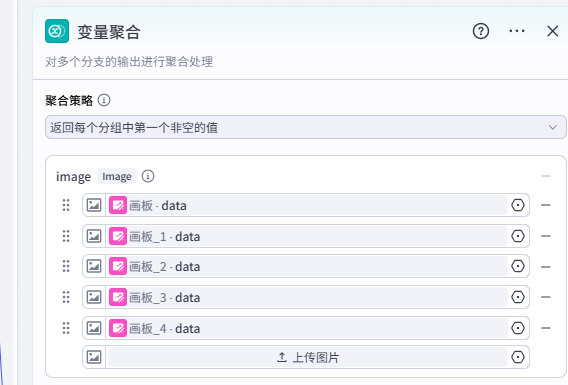Screen dimensions: 568x385
Task: Click the info icon next to Image tag
Action: point(148,176)
